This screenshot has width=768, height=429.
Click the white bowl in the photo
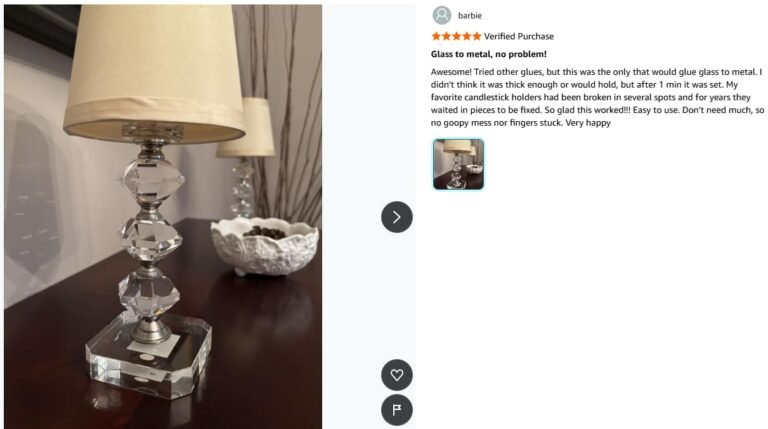click(264, 246)
